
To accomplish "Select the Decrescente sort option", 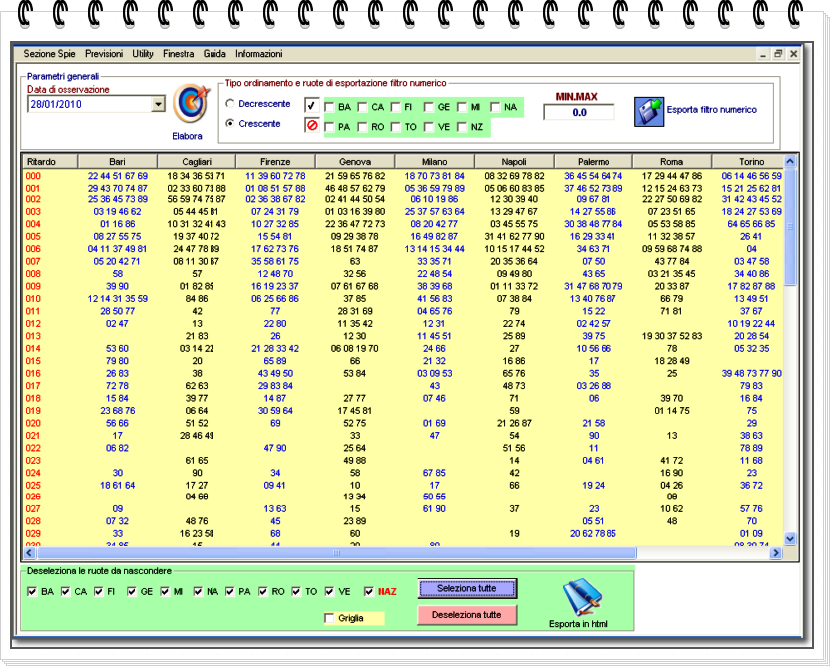I will [x=231, y=104].
